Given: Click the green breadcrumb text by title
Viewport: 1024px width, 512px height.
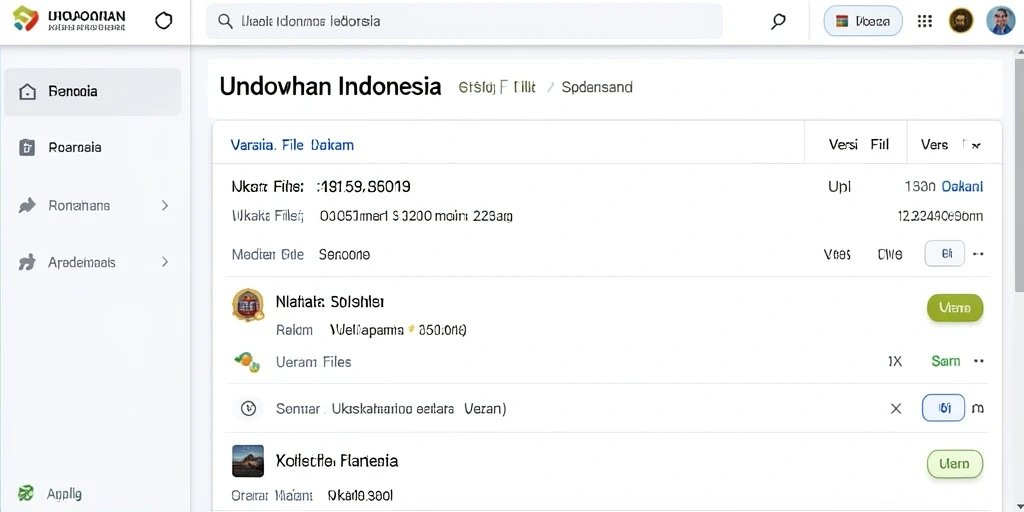Looking at the screenshot, I should click(x=497, y=87).
